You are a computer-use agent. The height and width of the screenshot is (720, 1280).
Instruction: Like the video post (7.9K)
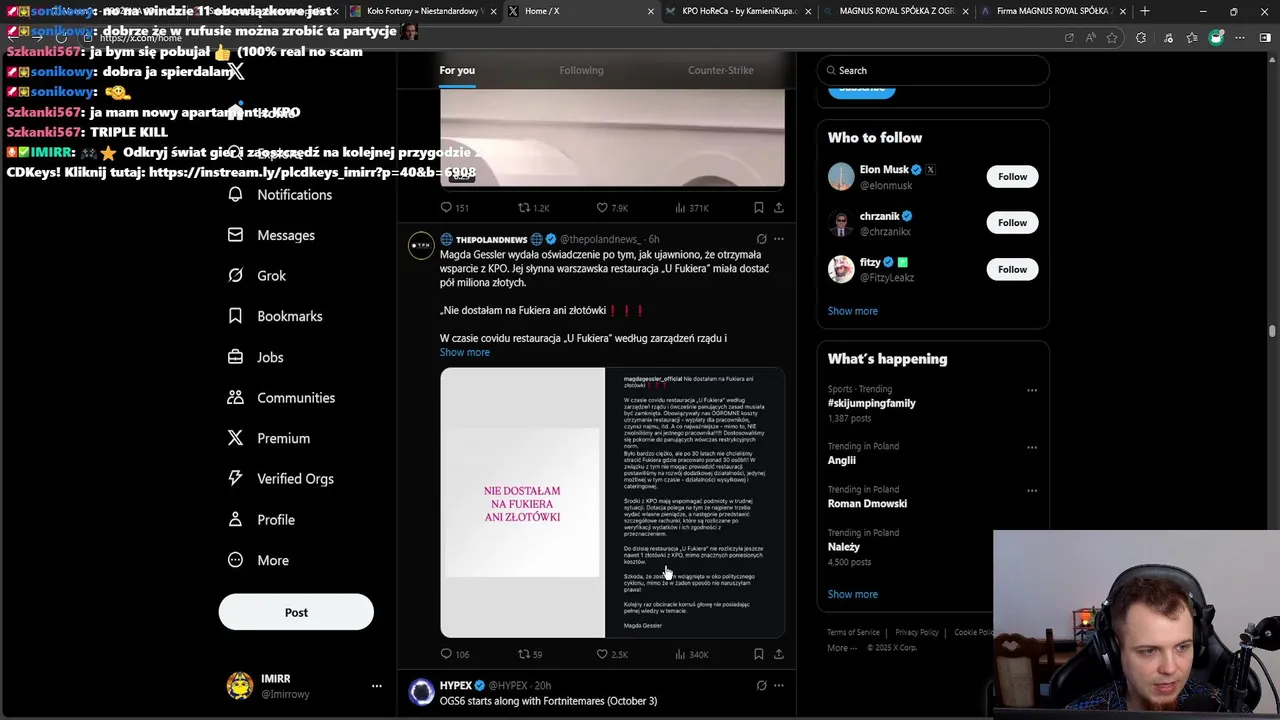612,208
